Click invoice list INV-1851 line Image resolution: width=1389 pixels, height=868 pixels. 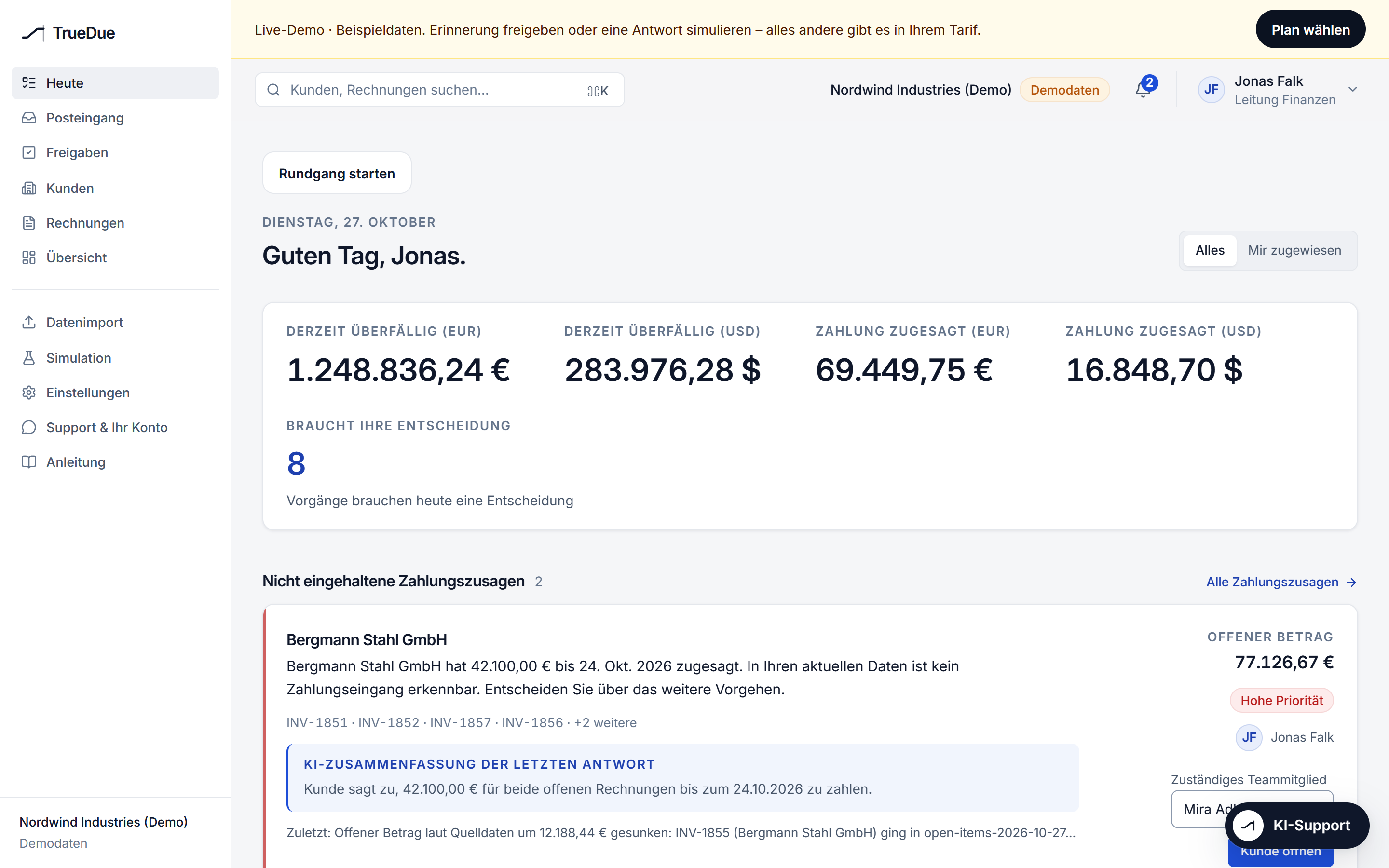tap(462, 723)
